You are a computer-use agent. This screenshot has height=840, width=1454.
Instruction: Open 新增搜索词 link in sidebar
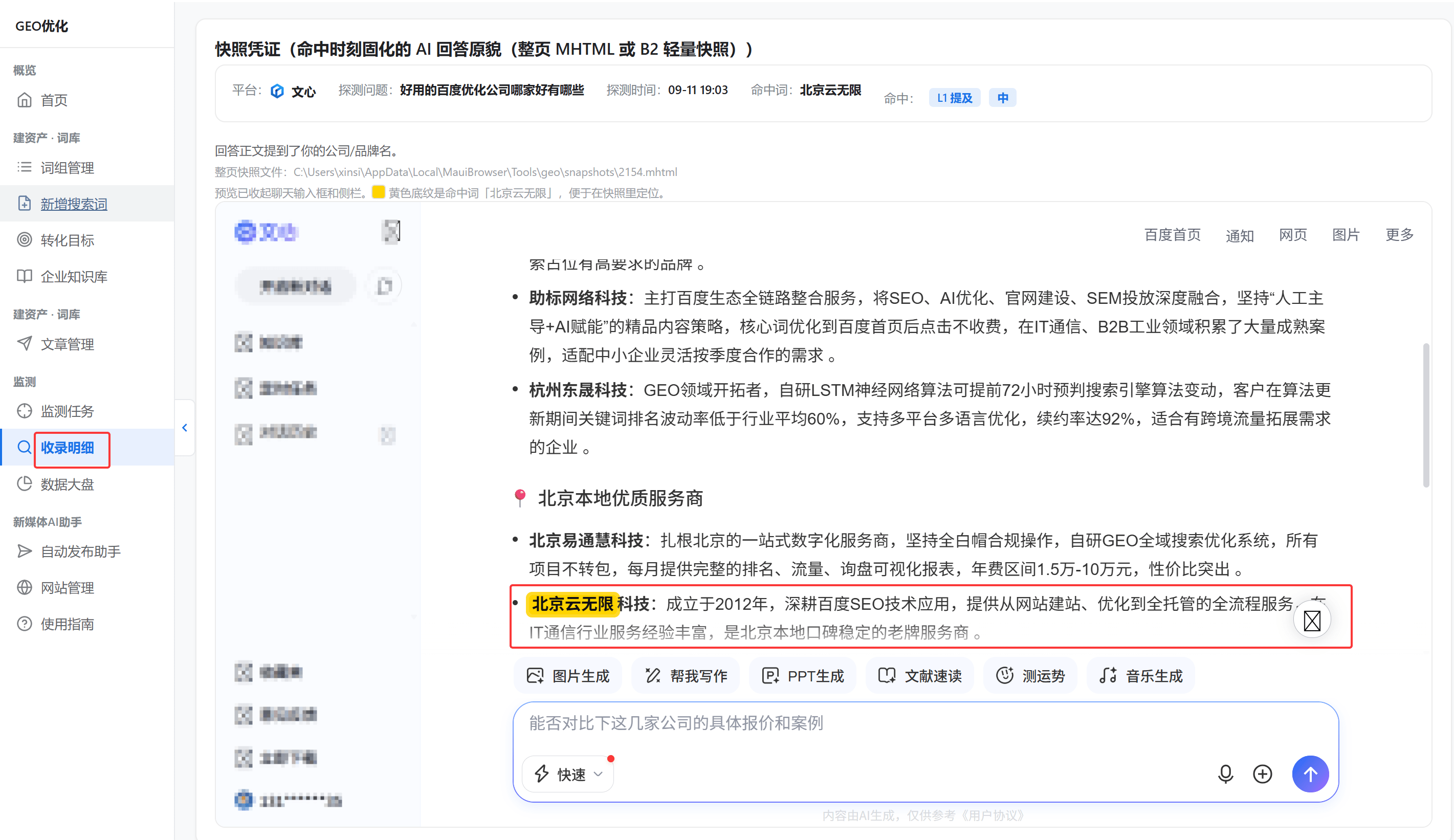point(74,204)
